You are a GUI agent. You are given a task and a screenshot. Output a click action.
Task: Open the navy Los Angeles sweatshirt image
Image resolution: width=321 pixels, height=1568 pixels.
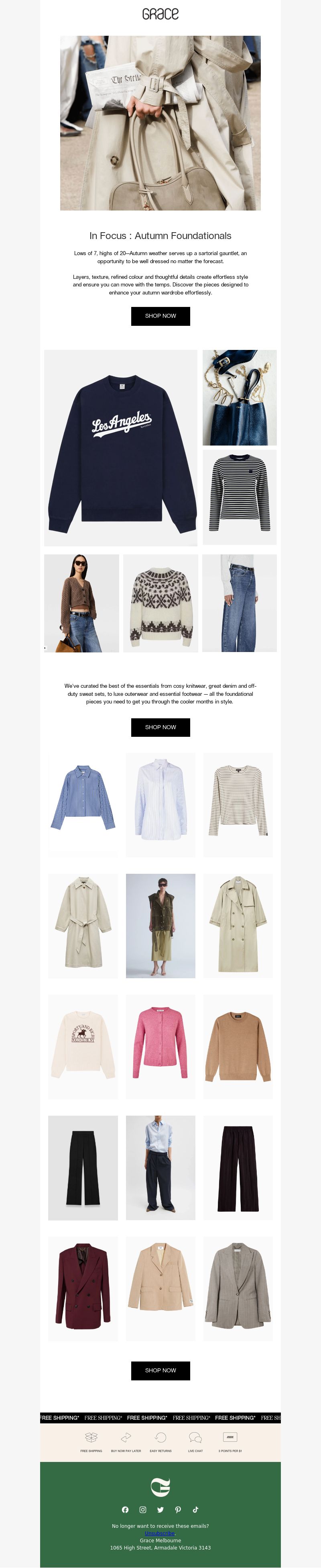(x=121, y=448)
